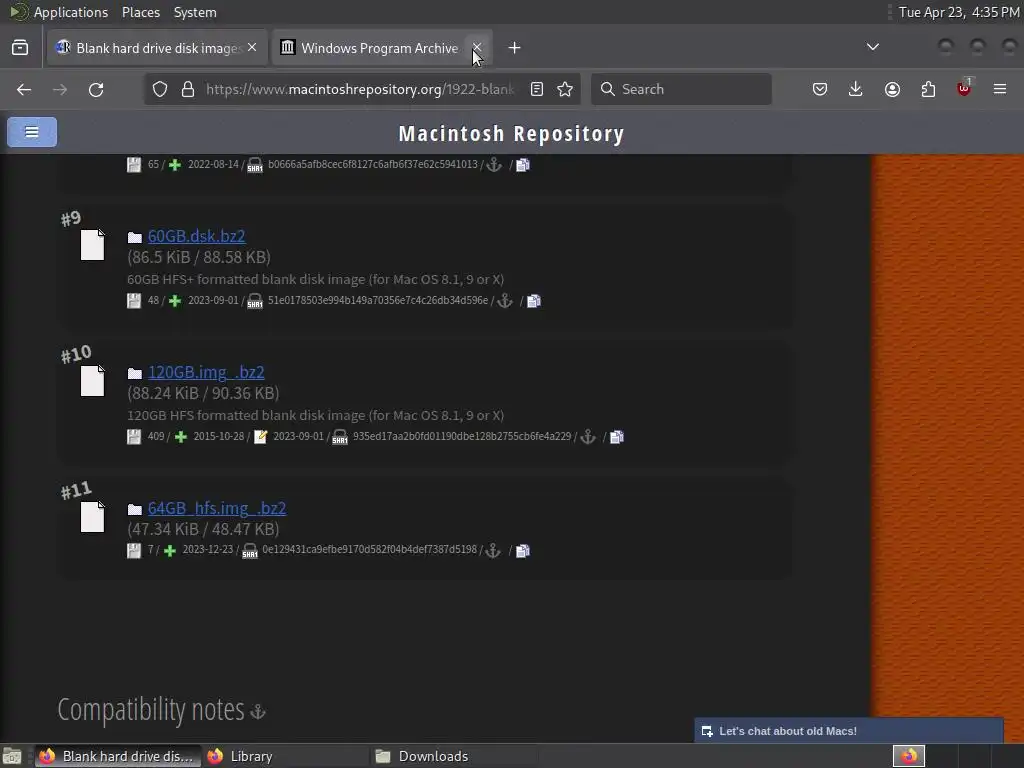
Task: Click SHA1 hash 51e0178503e994b149a70356e7c4c26db34d596e
Action: (377, 300)
